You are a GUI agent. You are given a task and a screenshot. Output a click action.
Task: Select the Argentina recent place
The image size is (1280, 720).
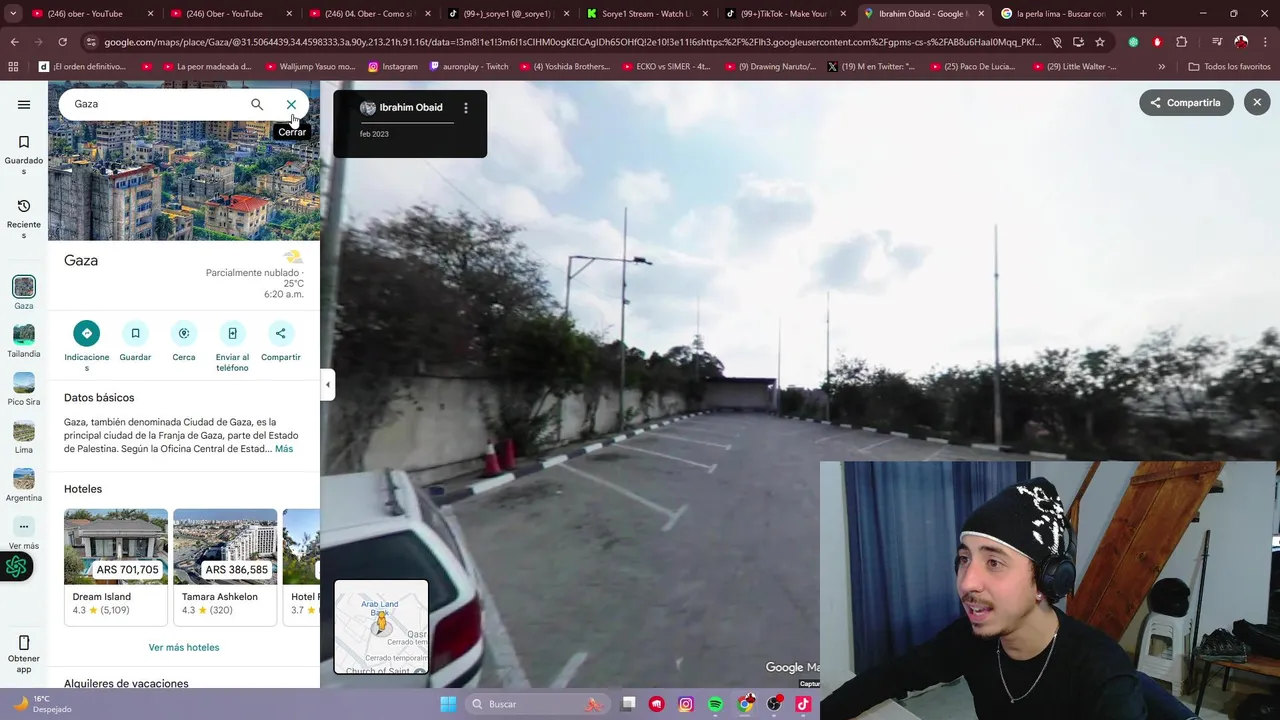(24, 485)
